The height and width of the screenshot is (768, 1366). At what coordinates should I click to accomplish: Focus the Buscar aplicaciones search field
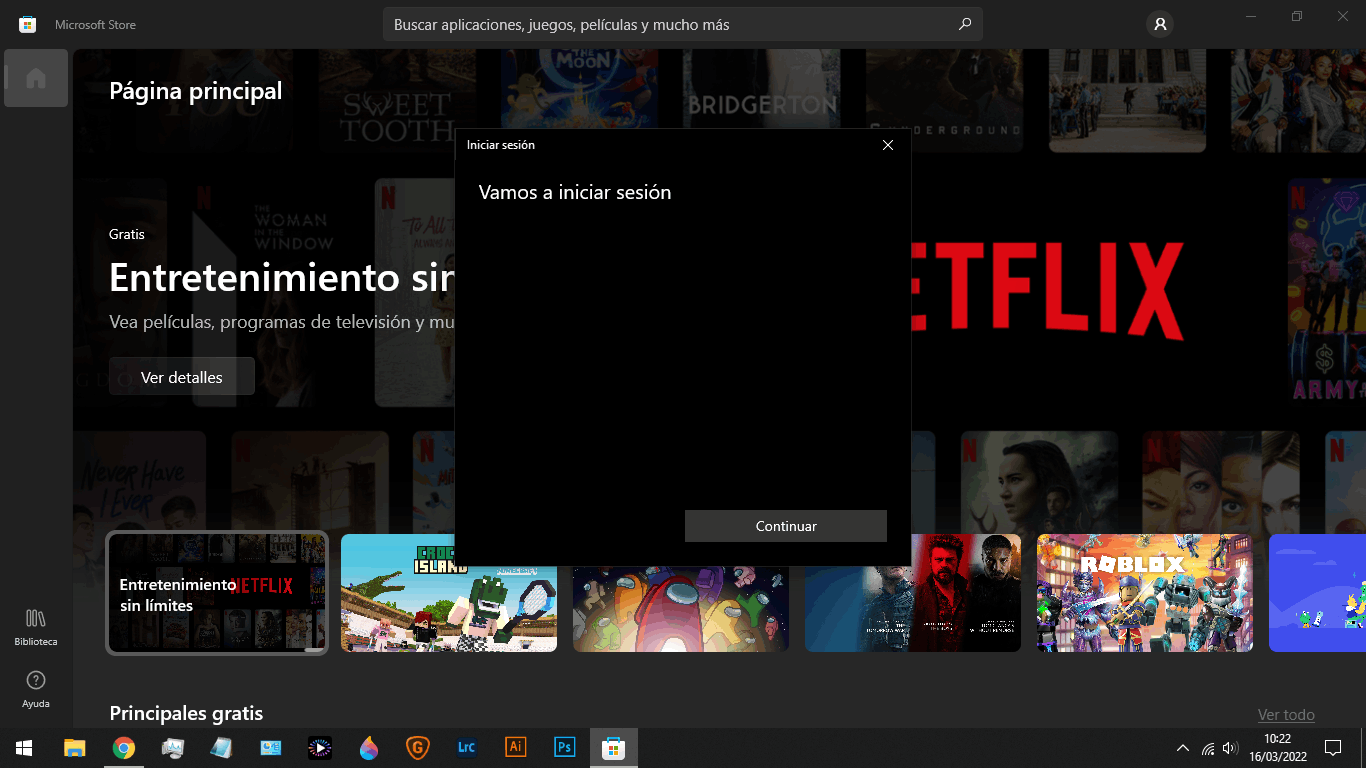click(x=683, y=24)
